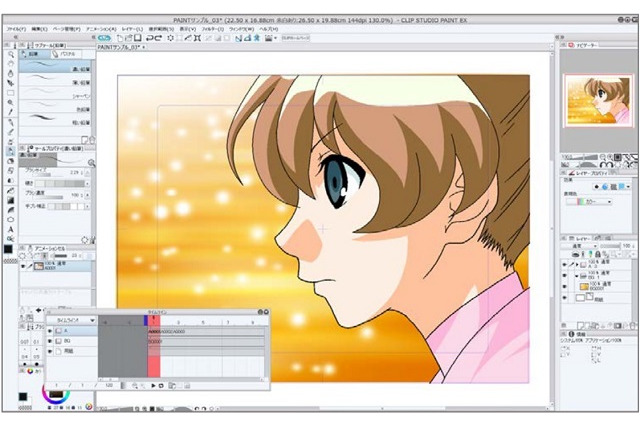The width and height of the screenshot is (640, 426).
Task: Toggle eye of BG track in timeline
Action: [x=50, y=341]
